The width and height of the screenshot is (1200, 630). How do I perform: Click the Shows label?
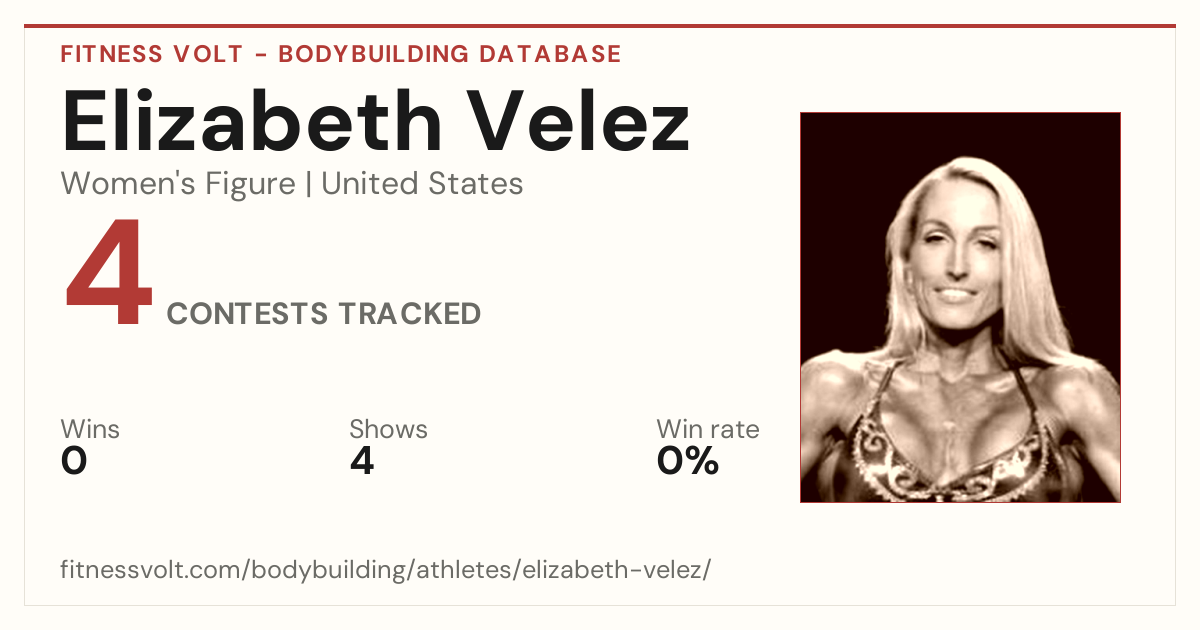tap(388, 430)
